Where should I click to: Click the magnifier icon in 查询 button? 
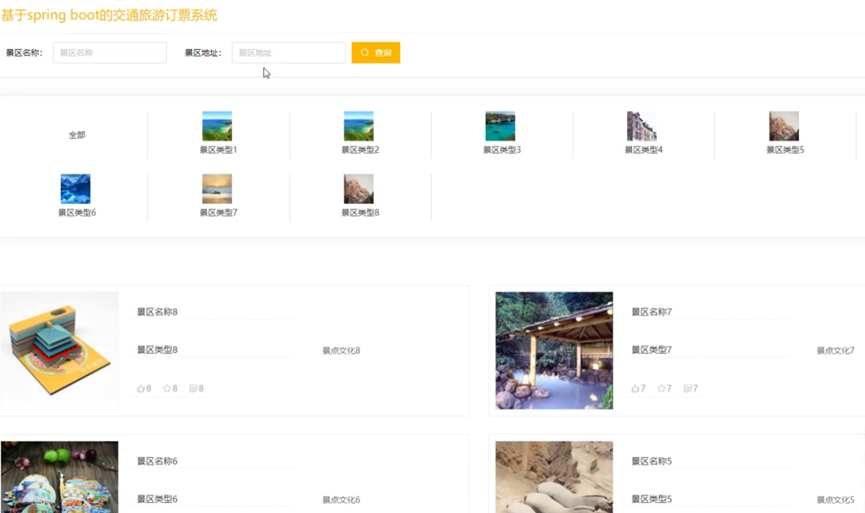(x=365, y=53)
